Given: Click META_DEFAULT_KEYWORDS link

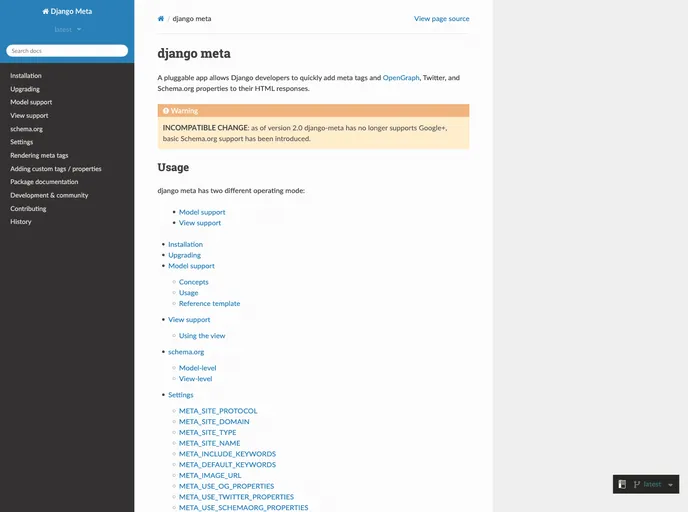Looking at the screenshot, I should 227,465.
